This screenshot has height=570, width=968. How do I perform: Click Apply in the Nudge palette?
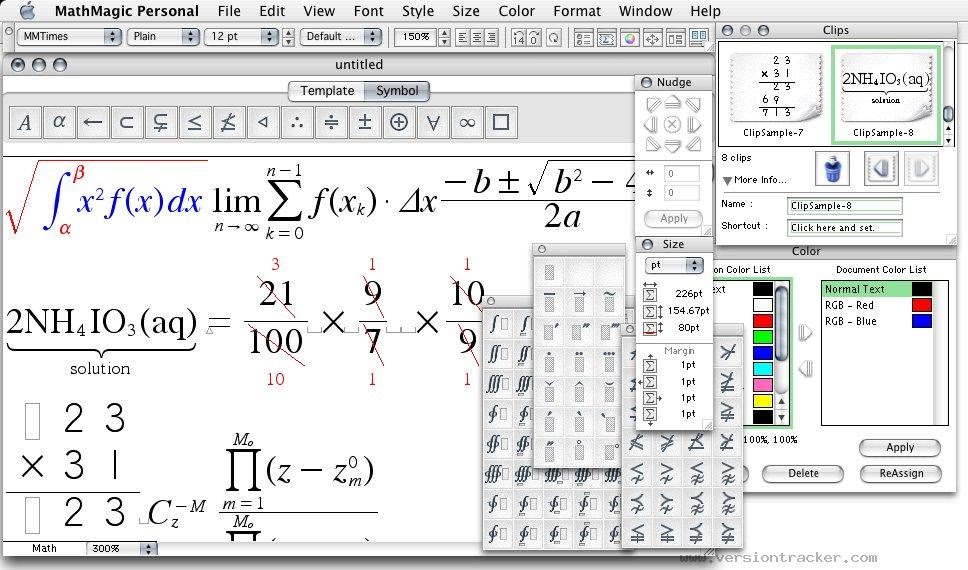(x=673, y=218)
